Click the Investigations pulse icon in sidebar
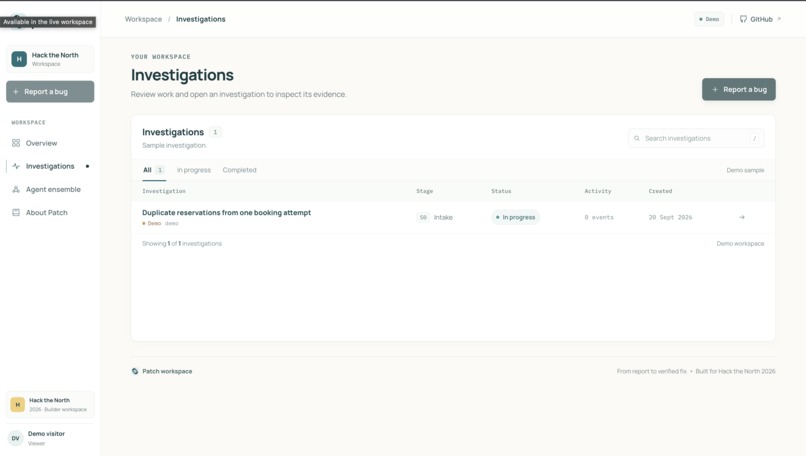This screenshot has height=456, width=806. pos(16,166)
